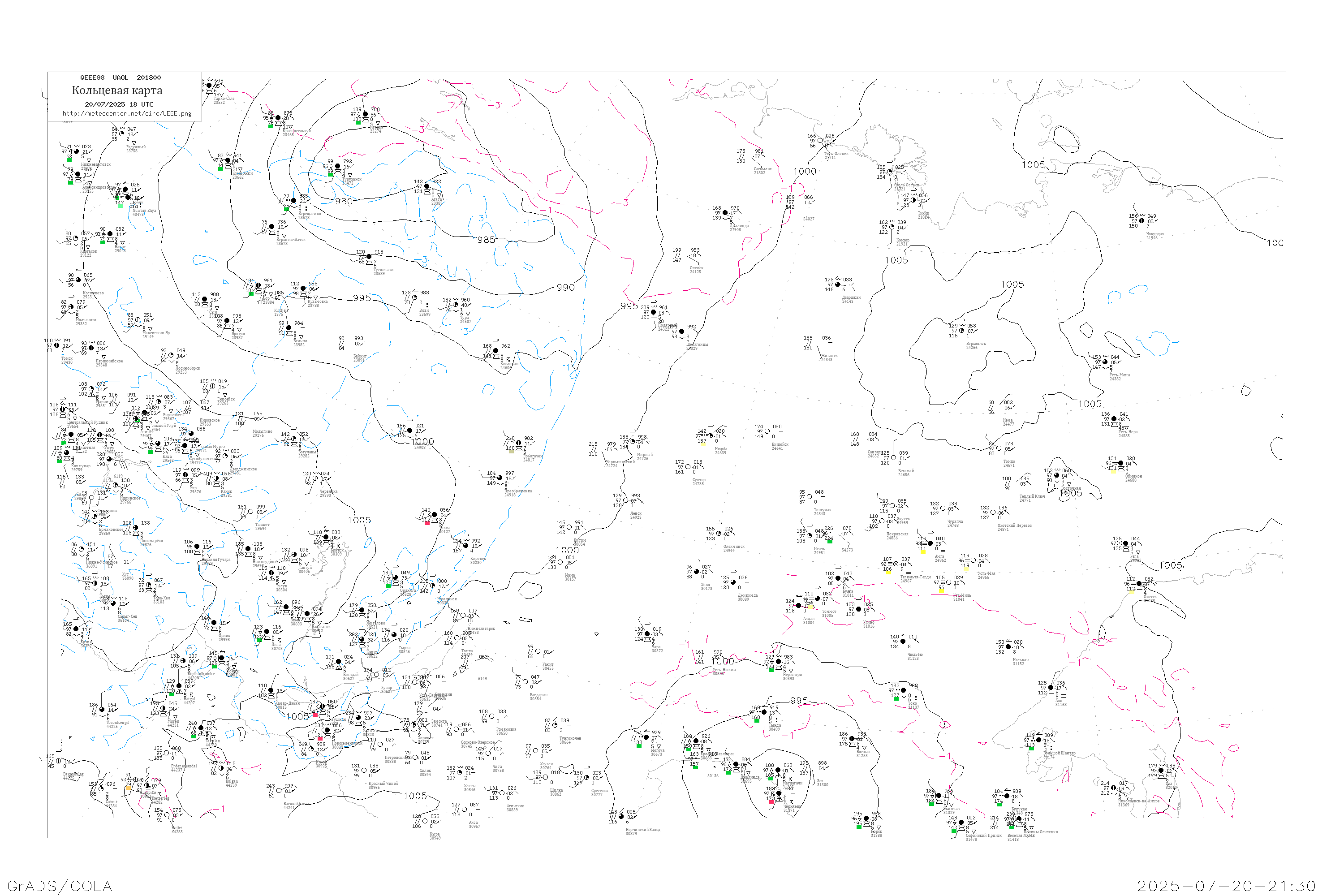1344x896 pixels.
Task: Click the green square at Верещагино station
Action: click(x=286, y=209)
